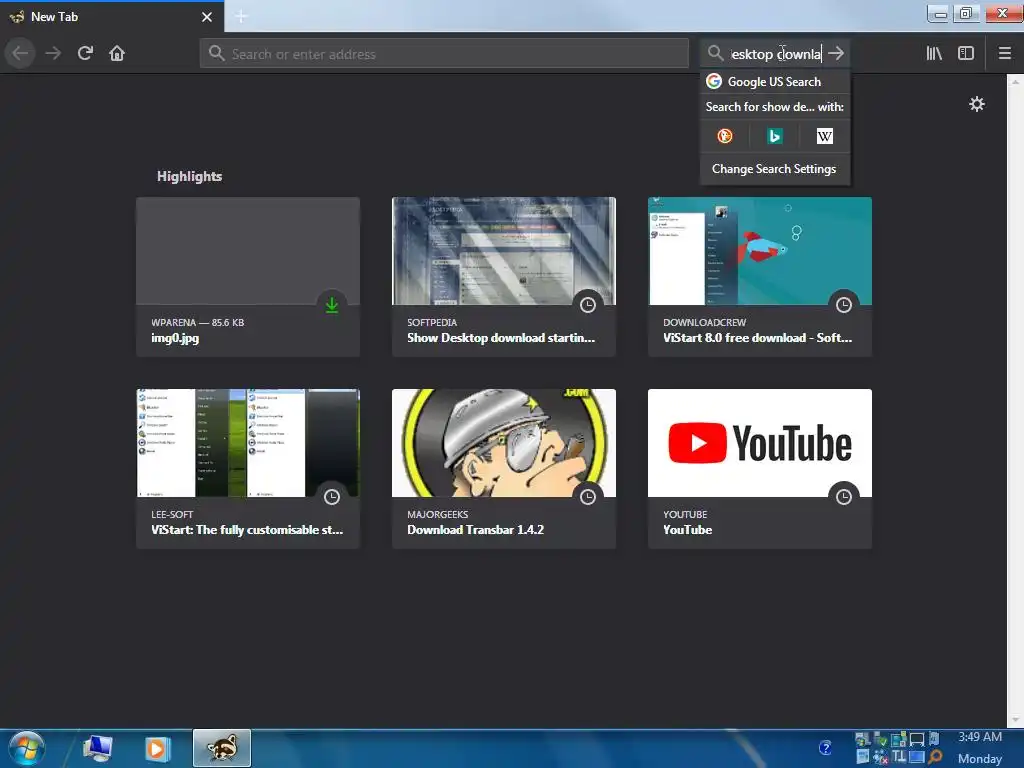Open MajorGeeks Download Transbar thumbnail

tap(504, 443)
